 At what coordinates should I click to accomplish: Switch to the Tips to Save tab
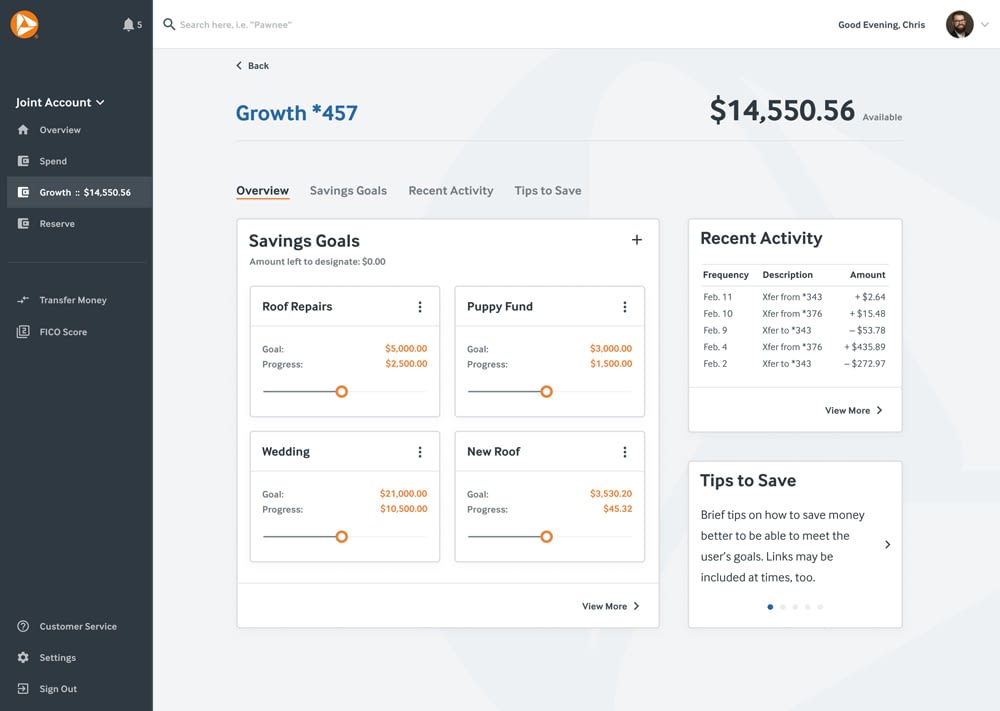[x=548, y=191]
